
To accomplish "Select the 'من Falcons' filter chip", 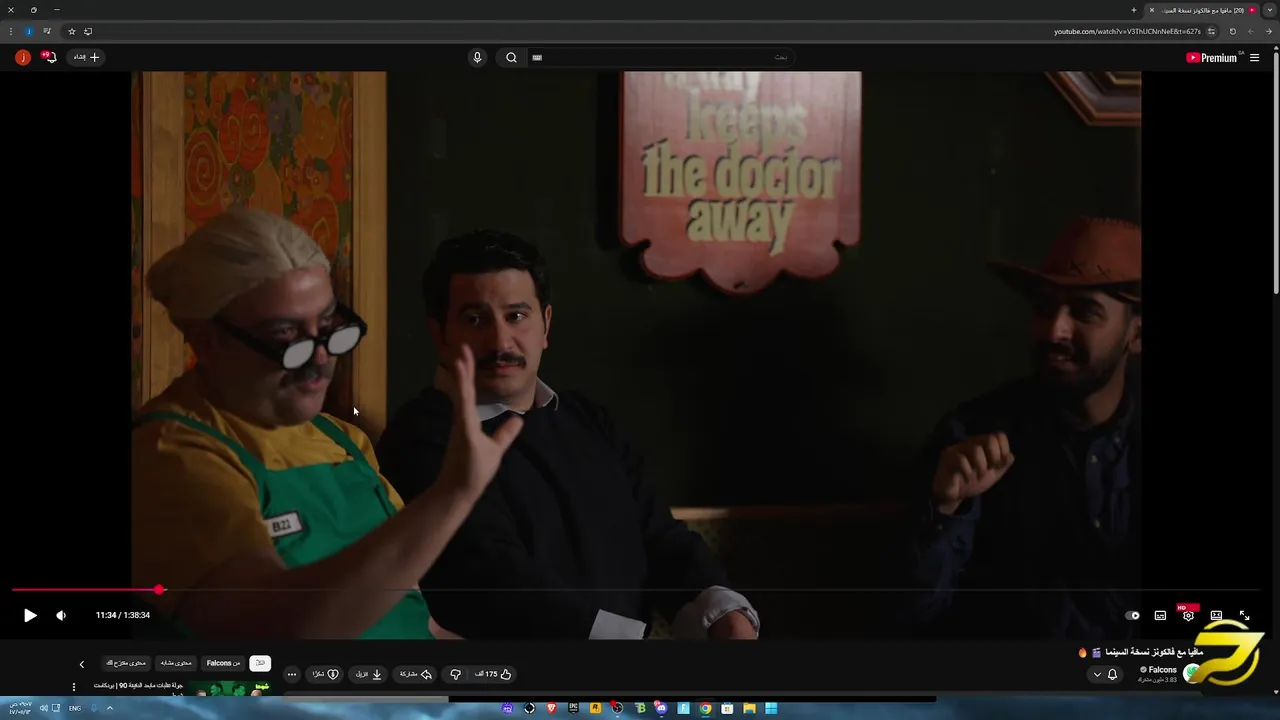I will (223, 663).
